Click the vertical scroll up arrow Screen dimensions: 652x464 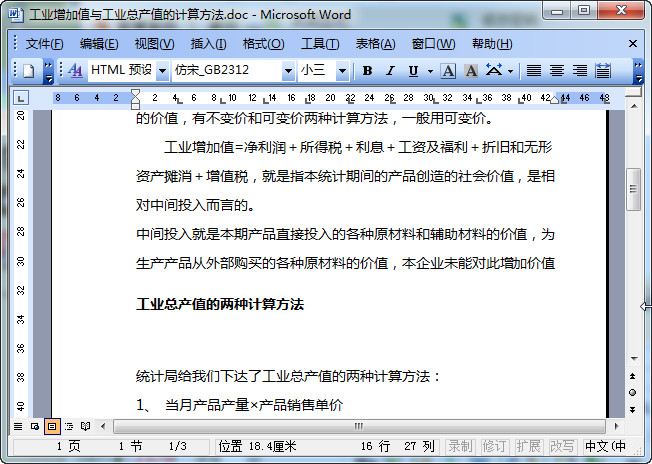click(x=634, y=106)
